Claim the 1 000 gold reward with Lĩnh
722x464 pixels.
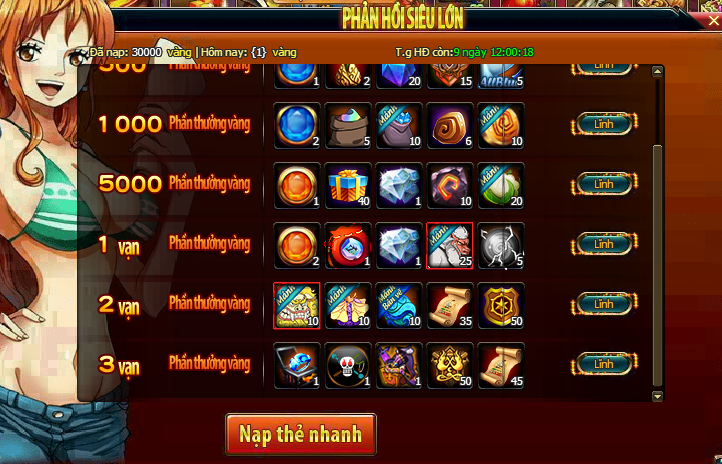coord(604,124)
